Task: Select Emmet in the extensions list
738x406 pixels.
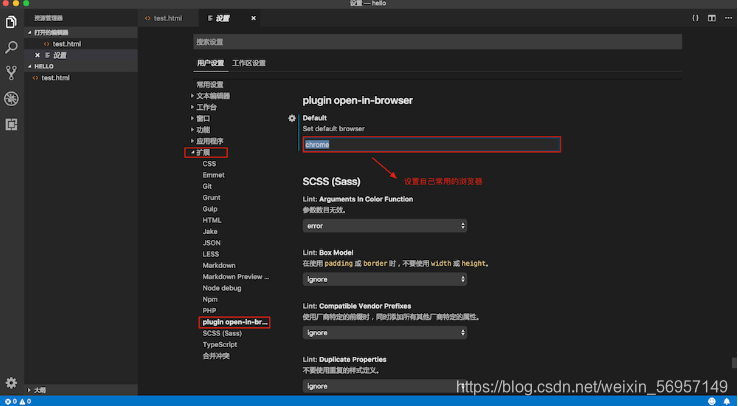Action: [214, 175]
